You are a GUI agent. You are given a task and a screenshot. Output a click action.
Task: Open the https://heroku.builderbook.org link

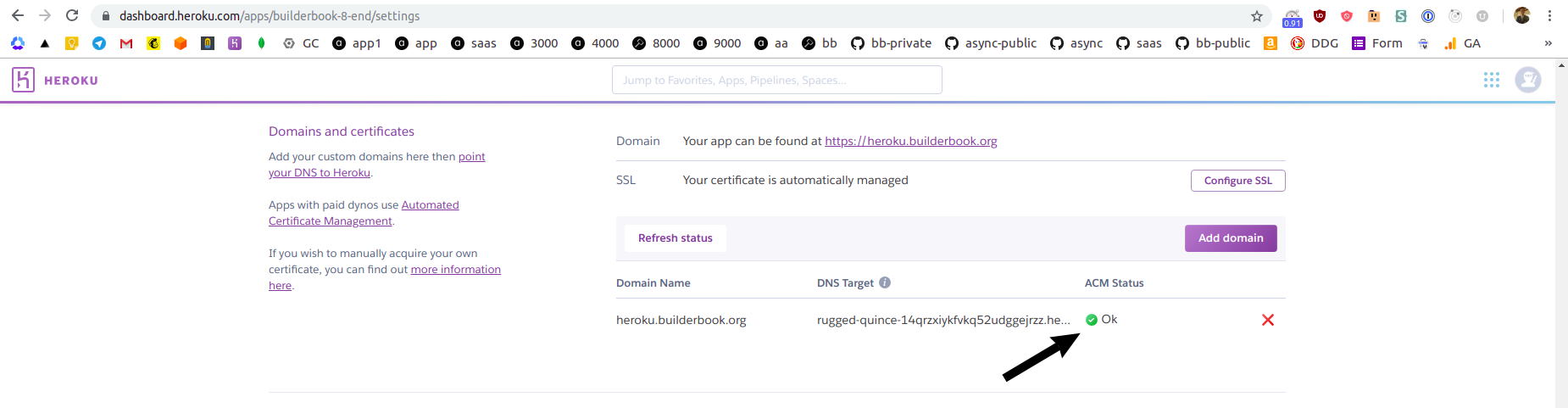pos(911,141)
